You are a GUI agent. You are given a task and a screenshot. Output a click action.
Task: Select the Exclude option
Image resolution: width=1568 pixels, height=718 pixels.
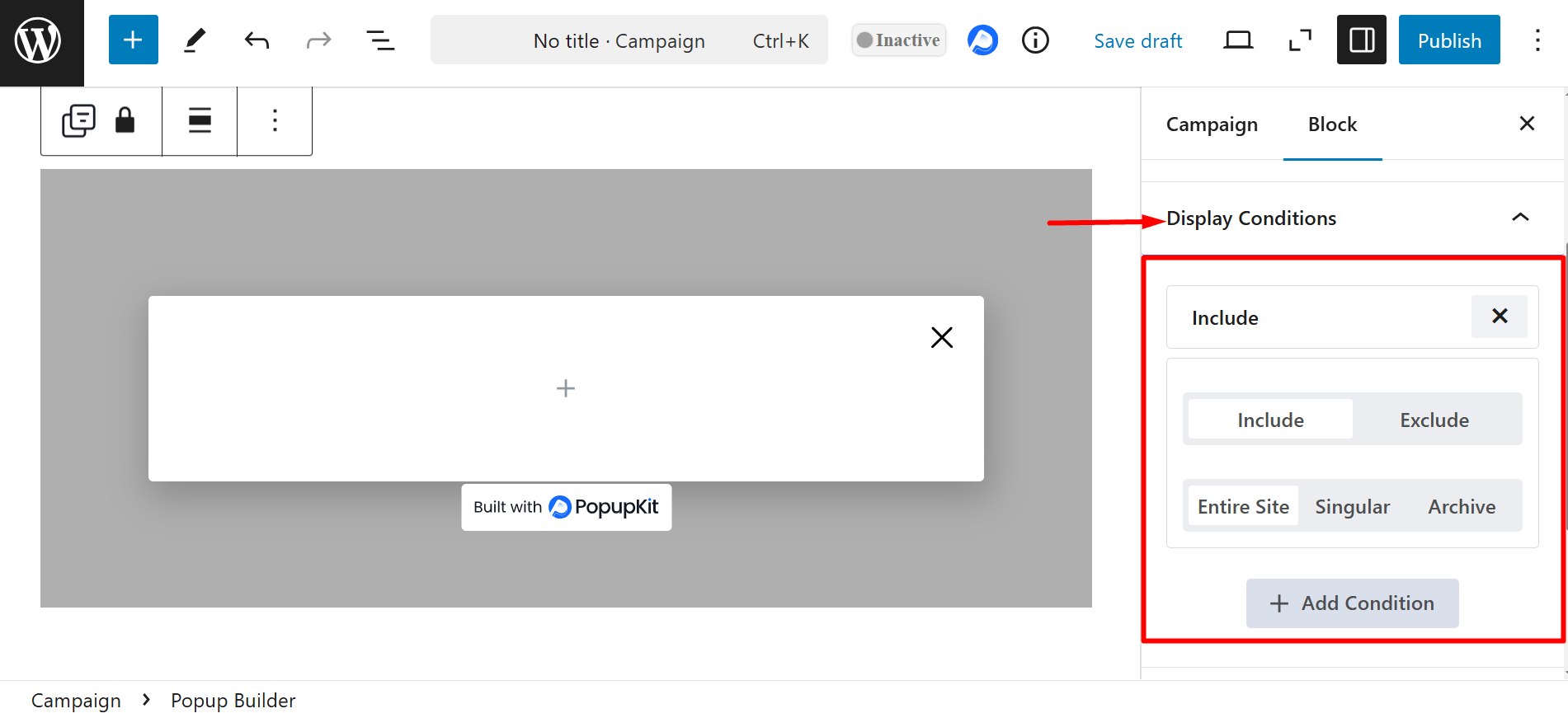[x=1434, y=420]
